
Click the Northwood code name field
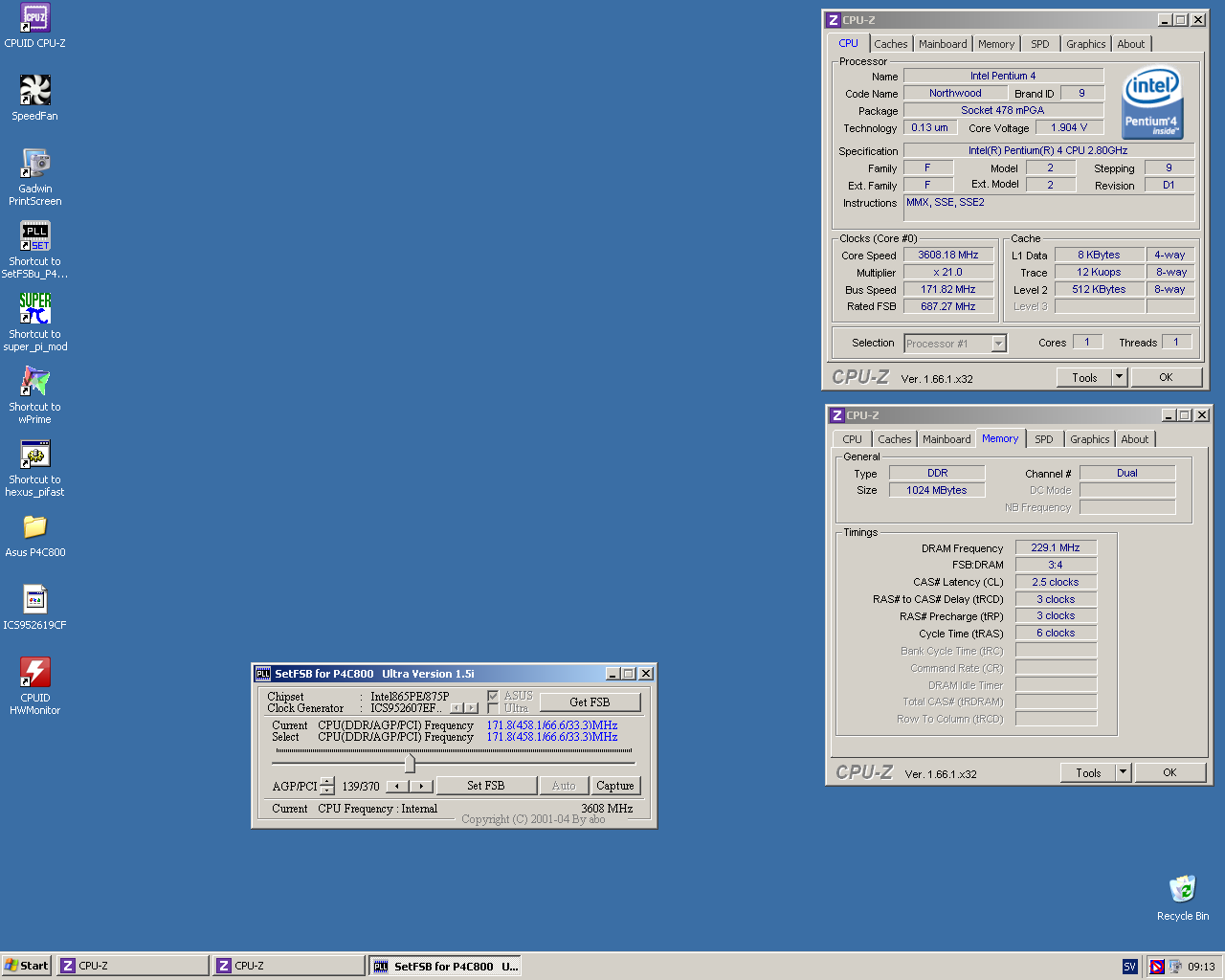pyautogui.click(x=955, y=94)
